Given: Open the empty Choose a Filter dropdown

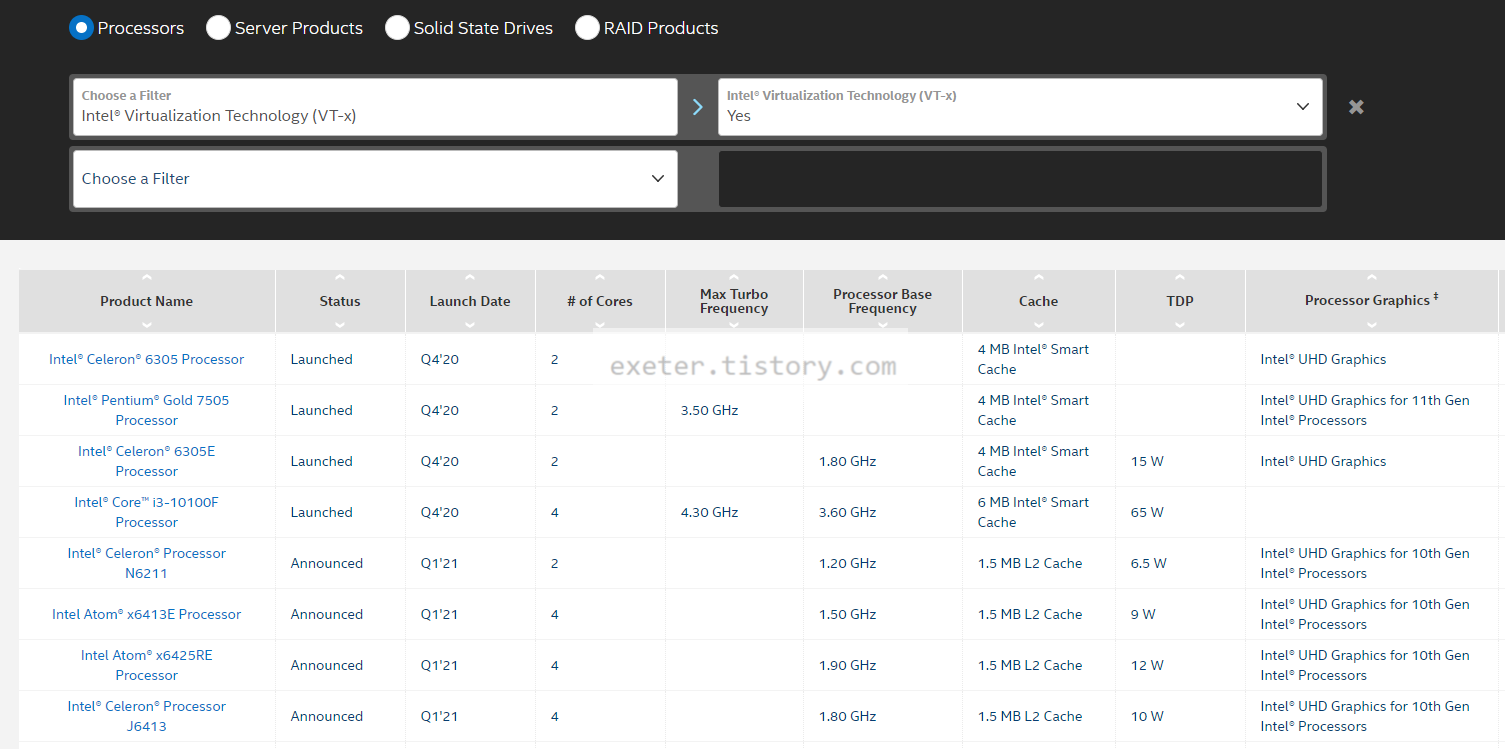Looking at the screenshot, I should coord(375,179).
